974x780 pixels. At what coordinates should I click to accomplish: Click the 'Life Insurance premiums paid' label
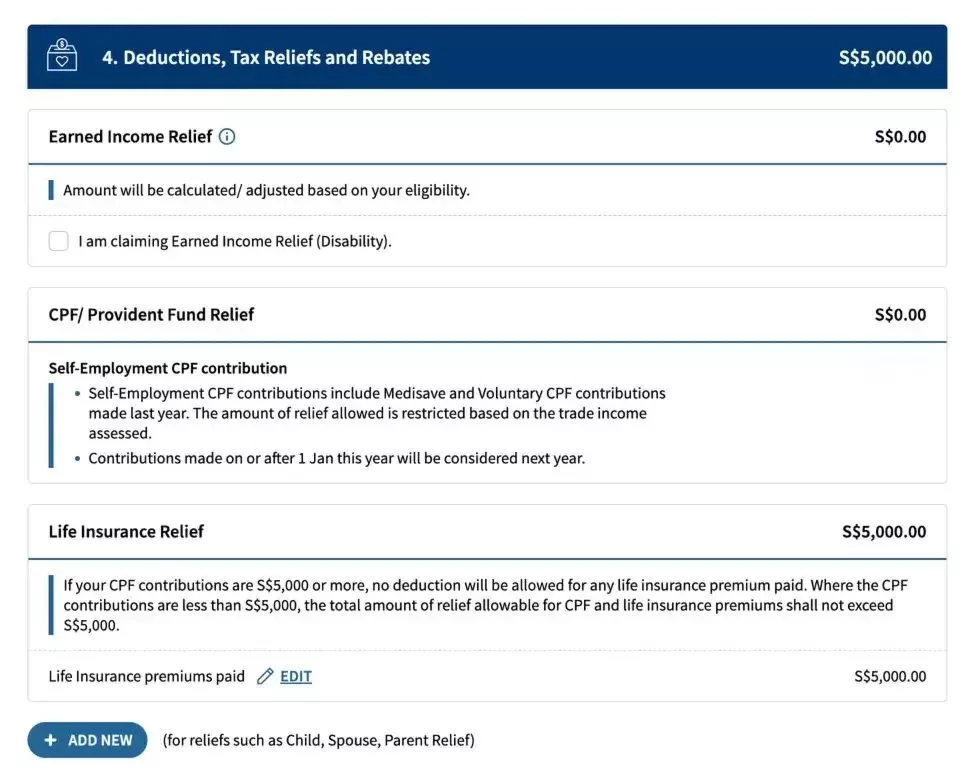(x=147, y=676)
